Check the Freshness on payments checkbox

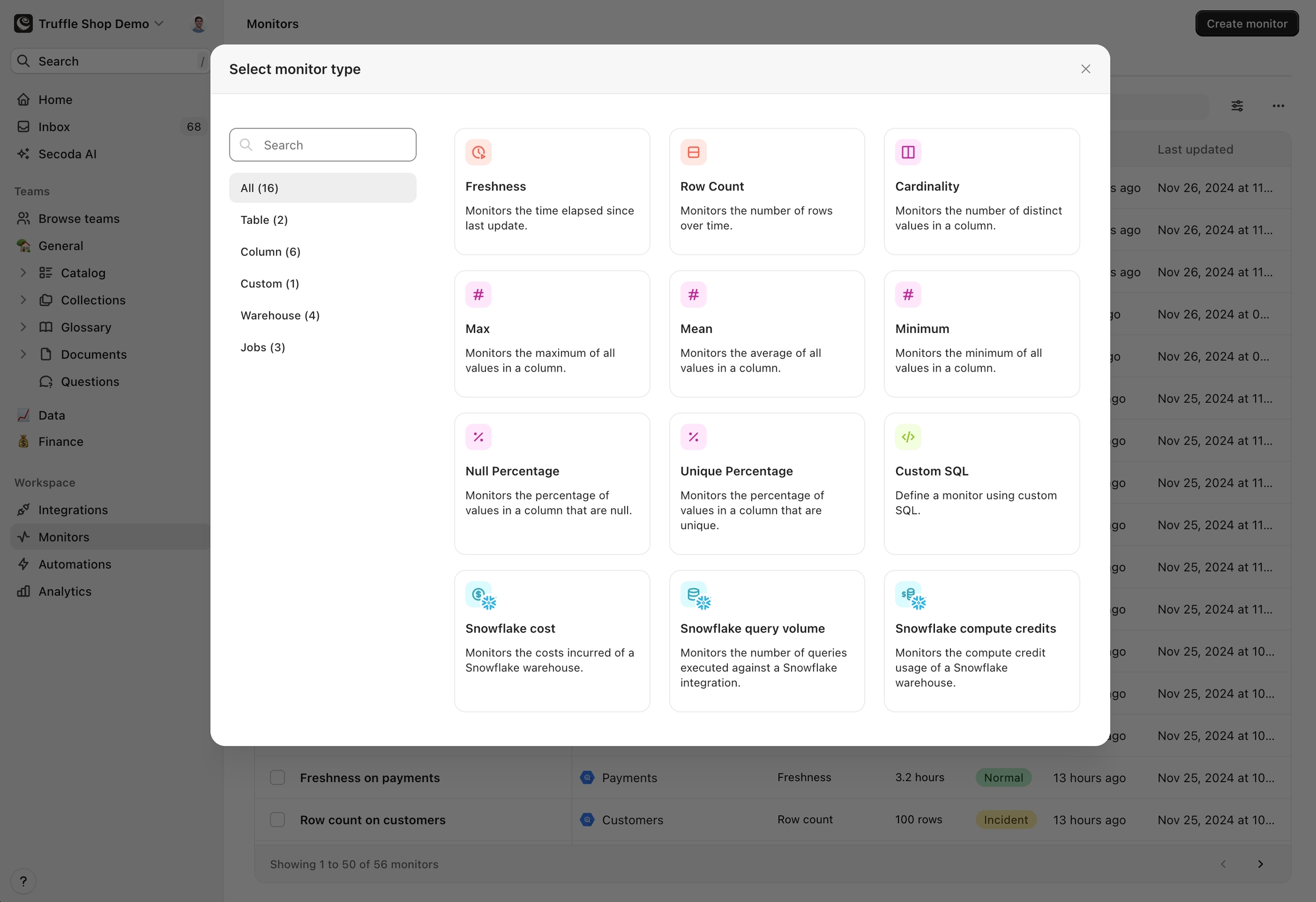point(278,778)
